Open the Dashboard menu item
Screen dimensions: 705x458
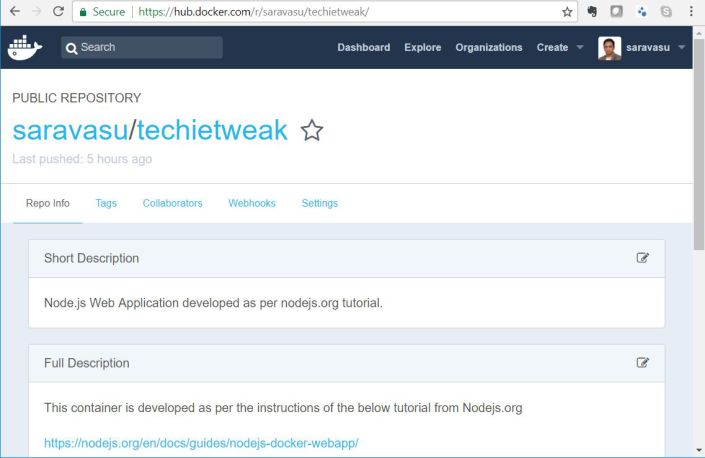click(364, 47)
